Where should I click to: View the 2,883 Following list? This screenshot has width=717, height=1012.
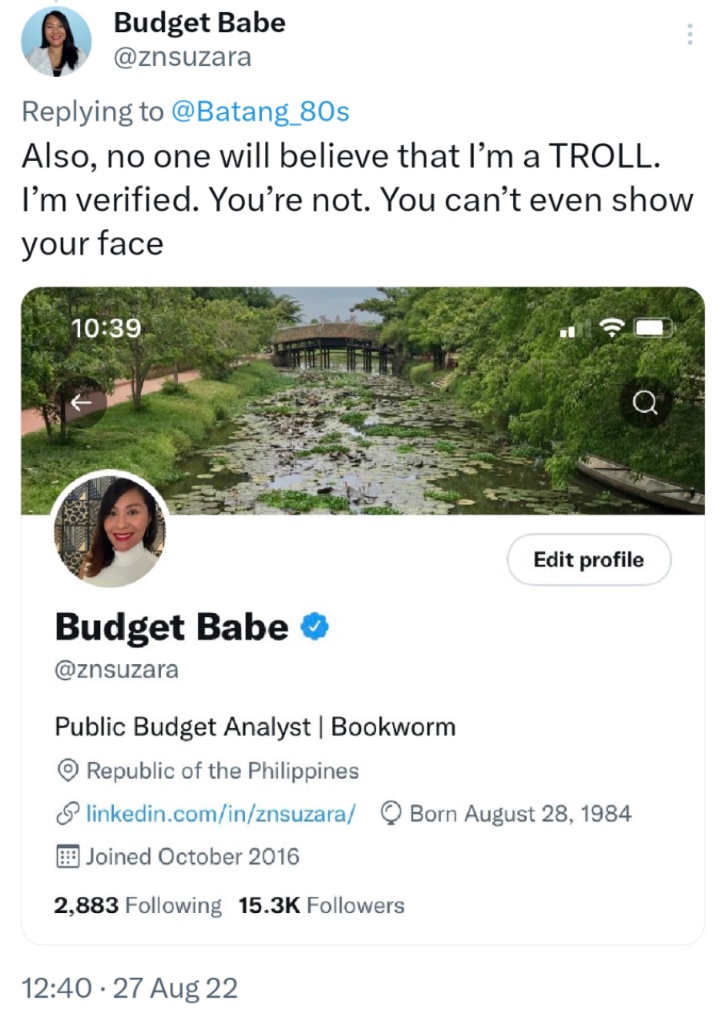(x=137, y=906)
